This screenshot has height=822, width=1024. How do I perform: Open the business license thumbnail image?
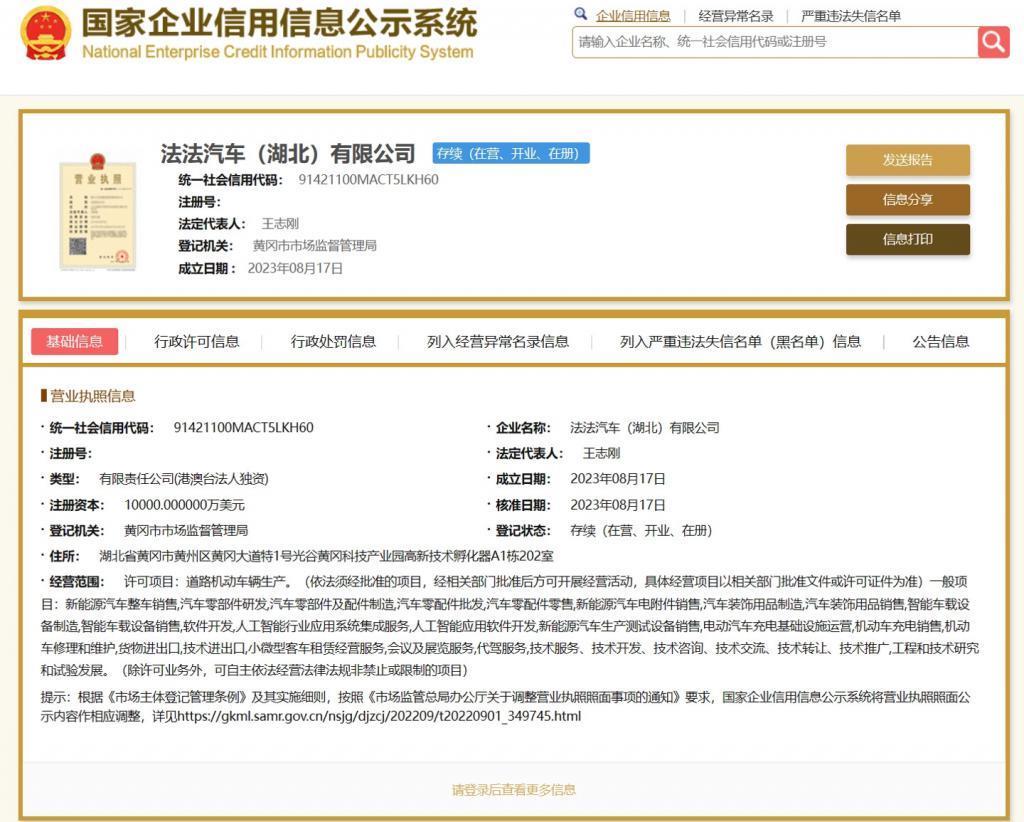pyautogui.click(x=97, y=212)
